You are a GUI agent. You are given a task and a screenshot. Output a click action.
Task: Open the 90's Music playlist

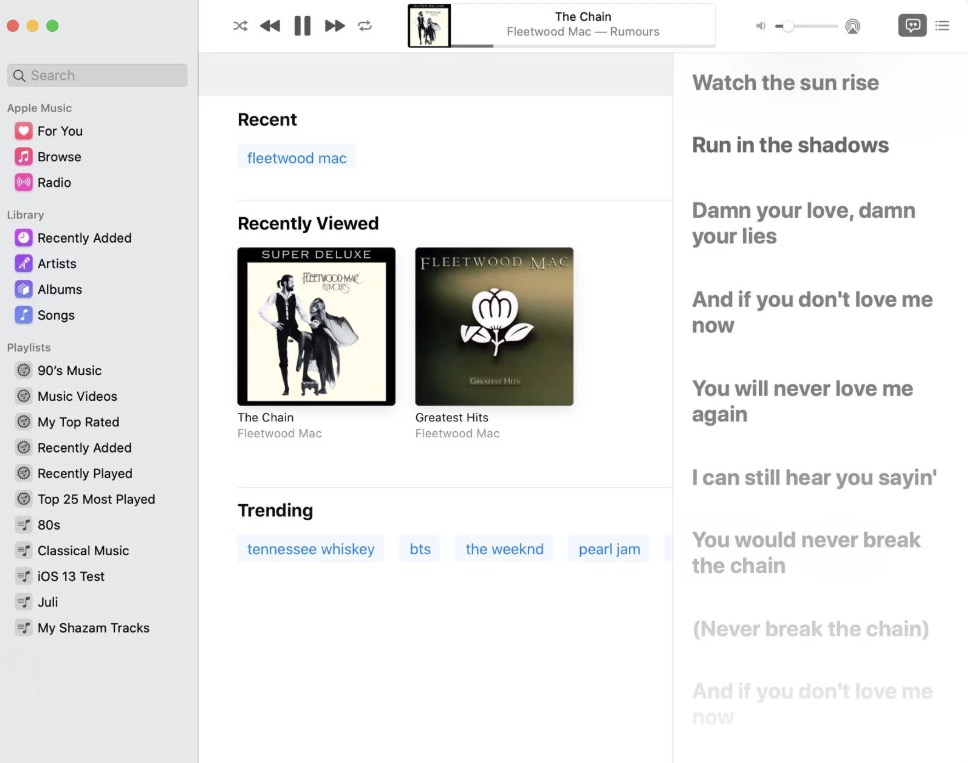[x=69, y=370]
